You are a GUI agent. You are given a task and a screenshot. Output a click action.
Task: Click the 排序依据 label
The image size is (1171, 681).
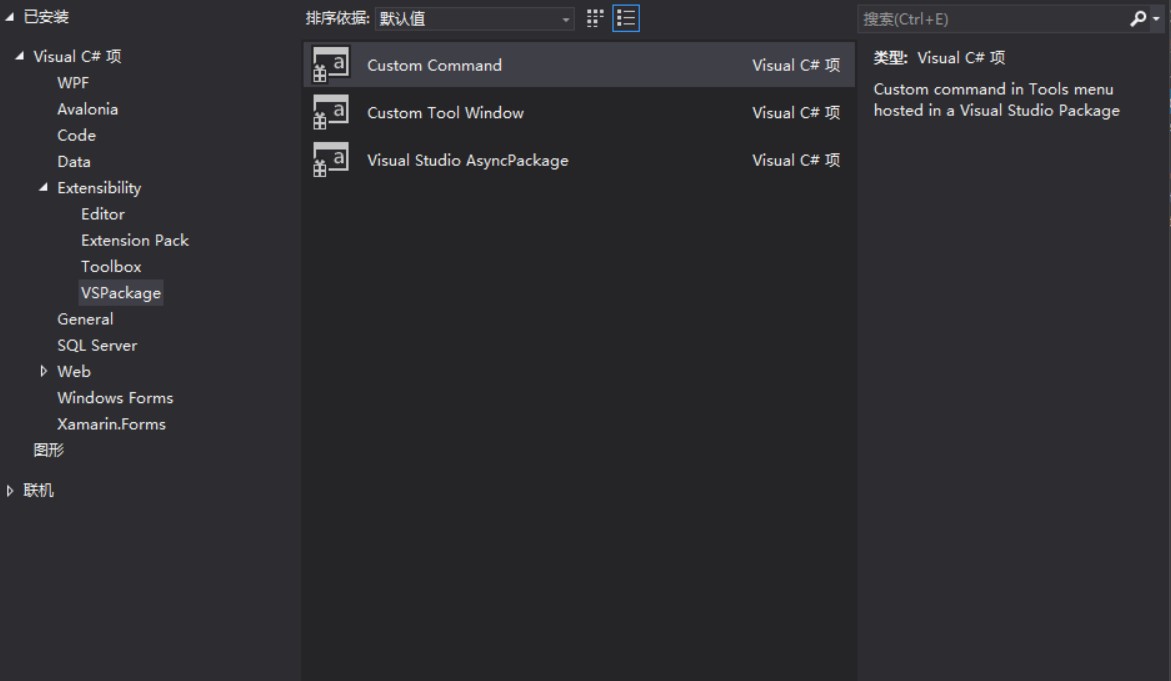338,18
